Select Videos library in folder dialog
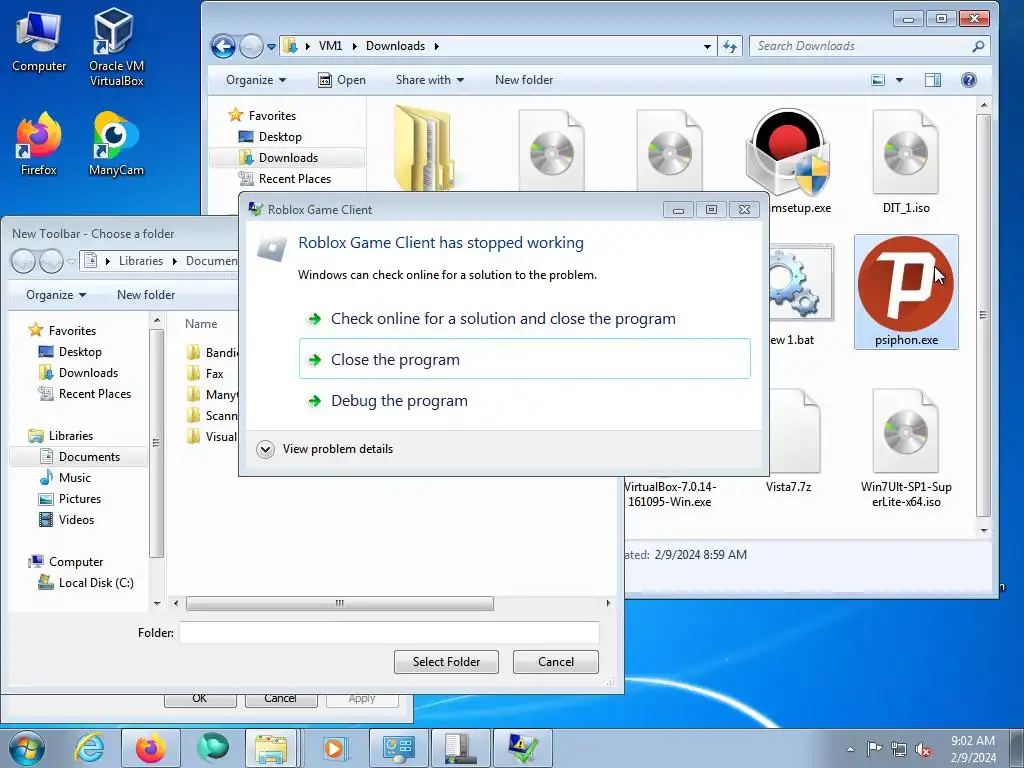1024x768 pixels. point(76,520)
